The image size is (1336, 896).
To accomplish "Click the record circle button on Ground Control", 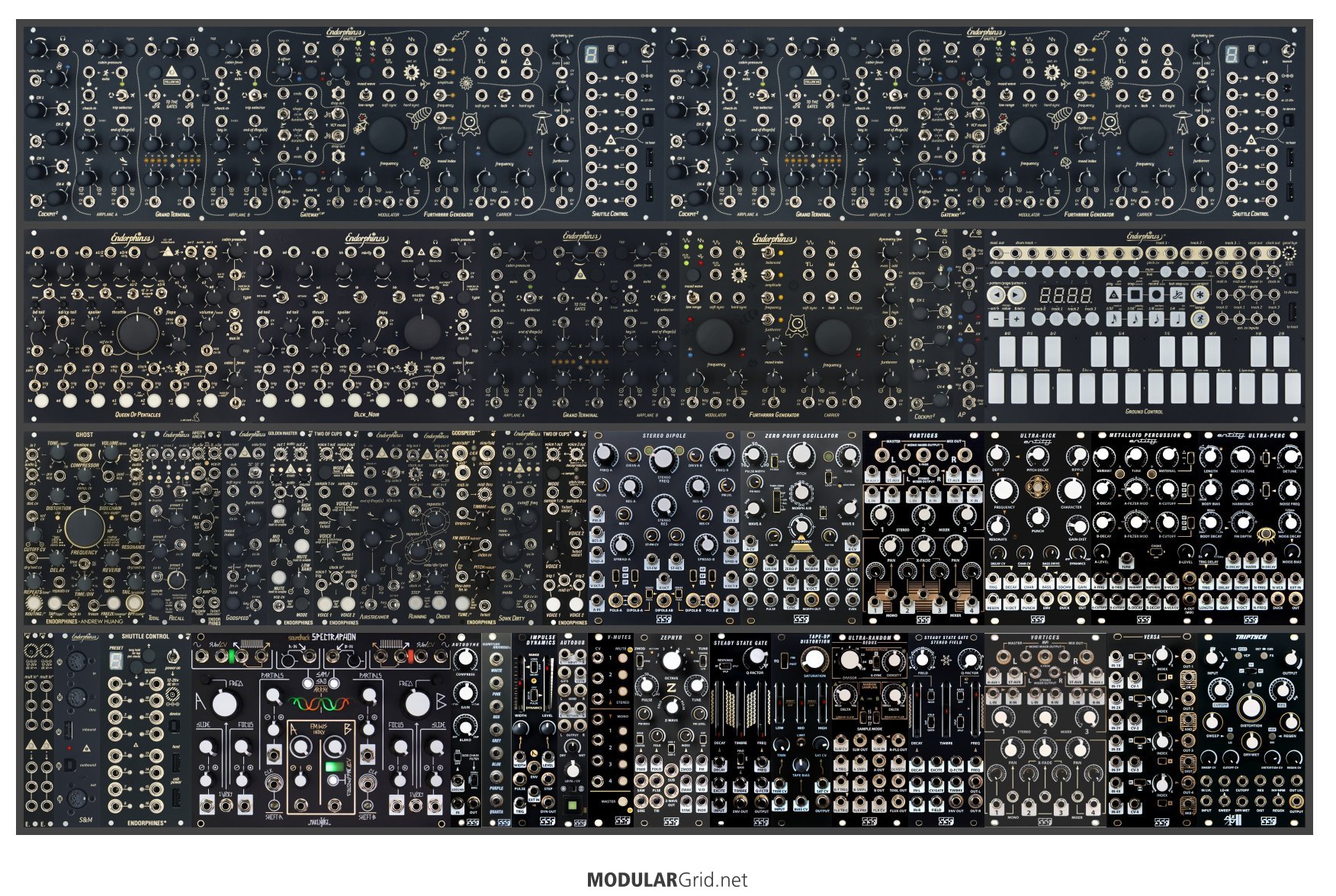I will tap(1157, 294).
